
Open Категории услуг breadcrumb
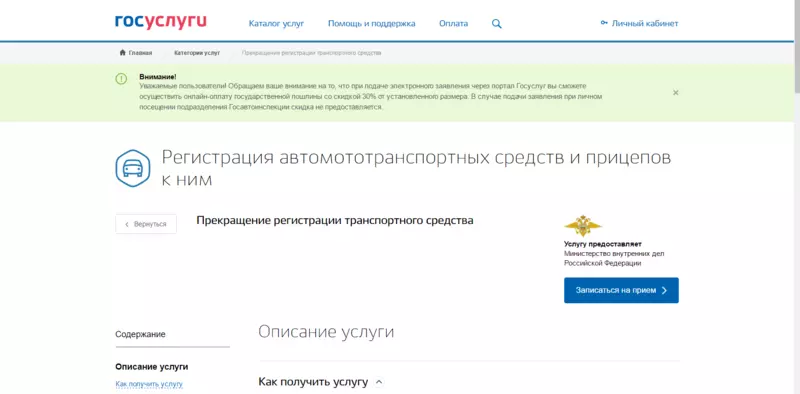(197, 53)
